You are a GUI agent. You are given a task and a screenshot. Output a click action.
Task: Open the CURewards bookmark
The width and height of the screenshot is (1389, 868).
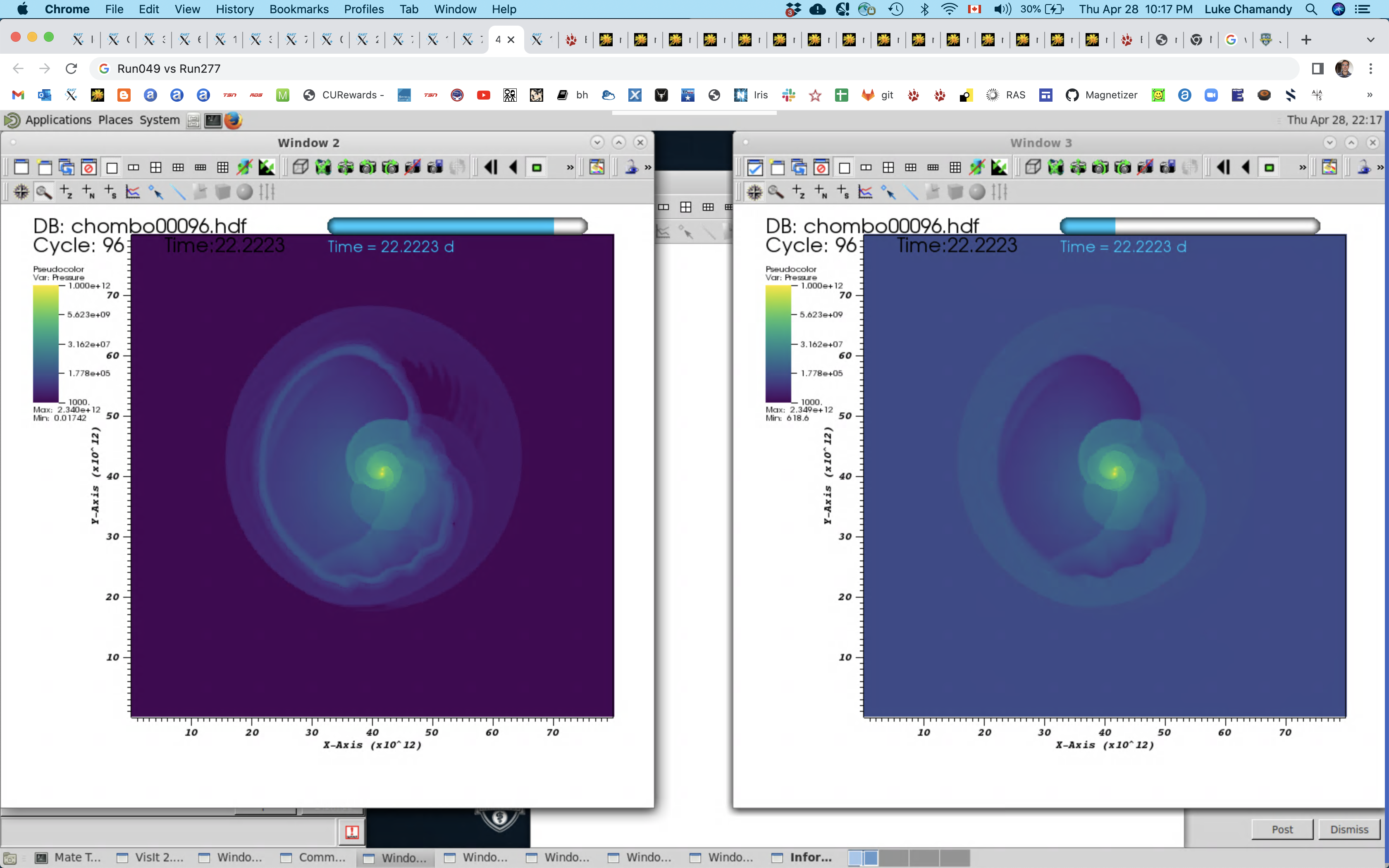(x=343, y=95)
